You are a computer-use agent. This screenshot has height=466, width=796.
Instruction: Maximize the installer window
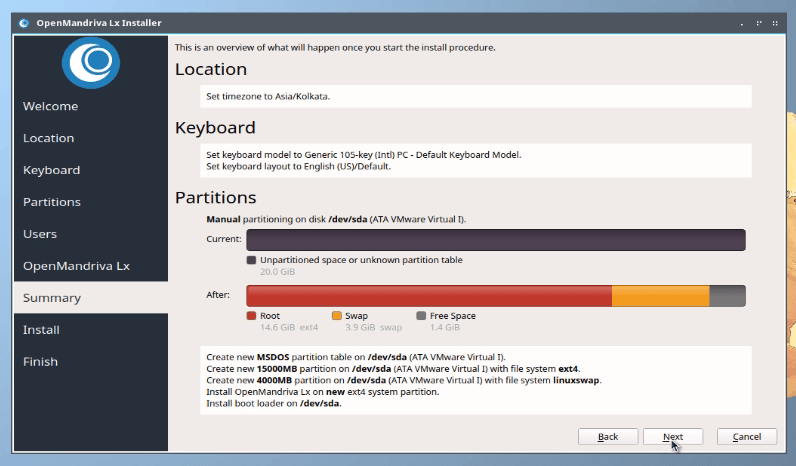click(759, 23)
